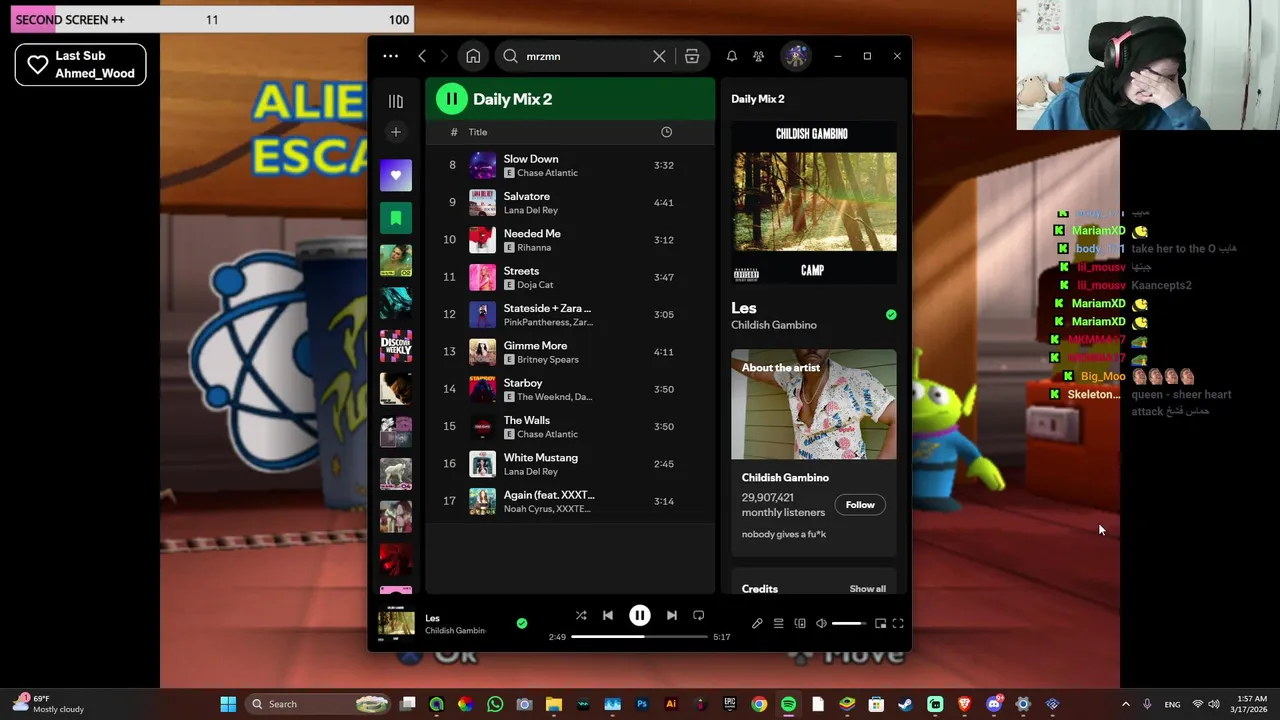The image size is (1280, 720).
Task: Expand Your Library sidebar
Action: click(x=396, y=101)
